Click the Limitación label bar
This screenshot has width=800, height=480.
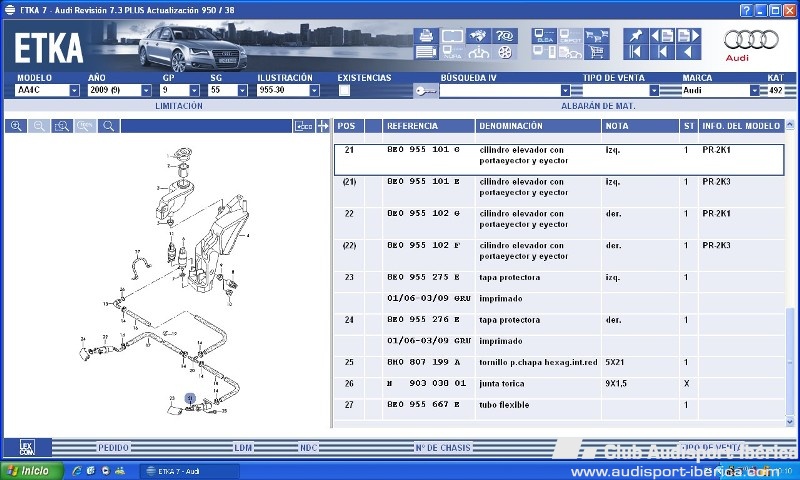click(x=179, y=106)
